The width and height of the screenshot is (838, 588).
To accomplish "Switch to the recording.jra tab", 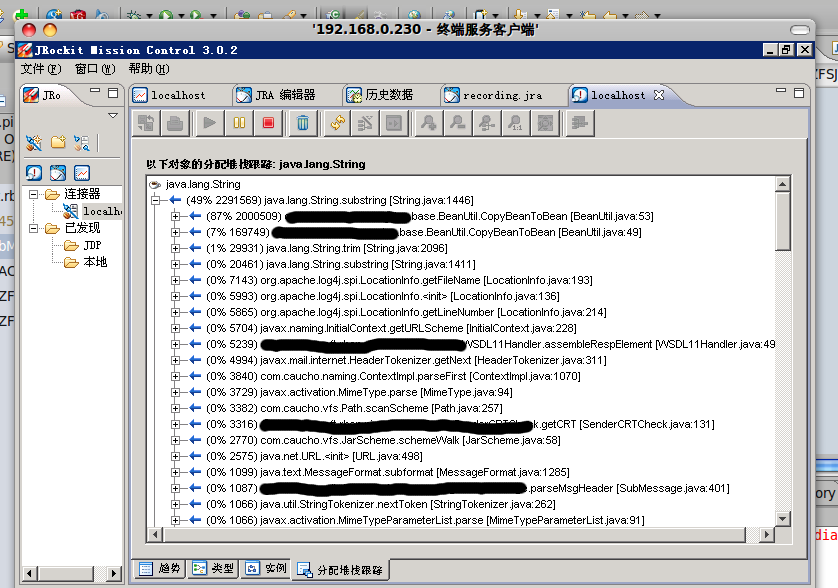I will click(493, 95).
